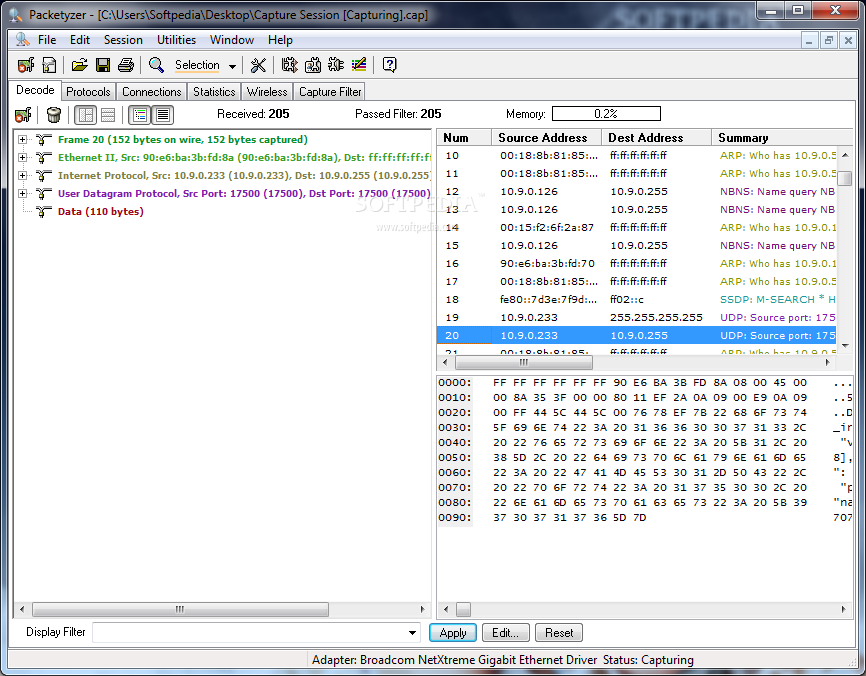
Task: Open the Window menu
Action: tap(232, 40)
